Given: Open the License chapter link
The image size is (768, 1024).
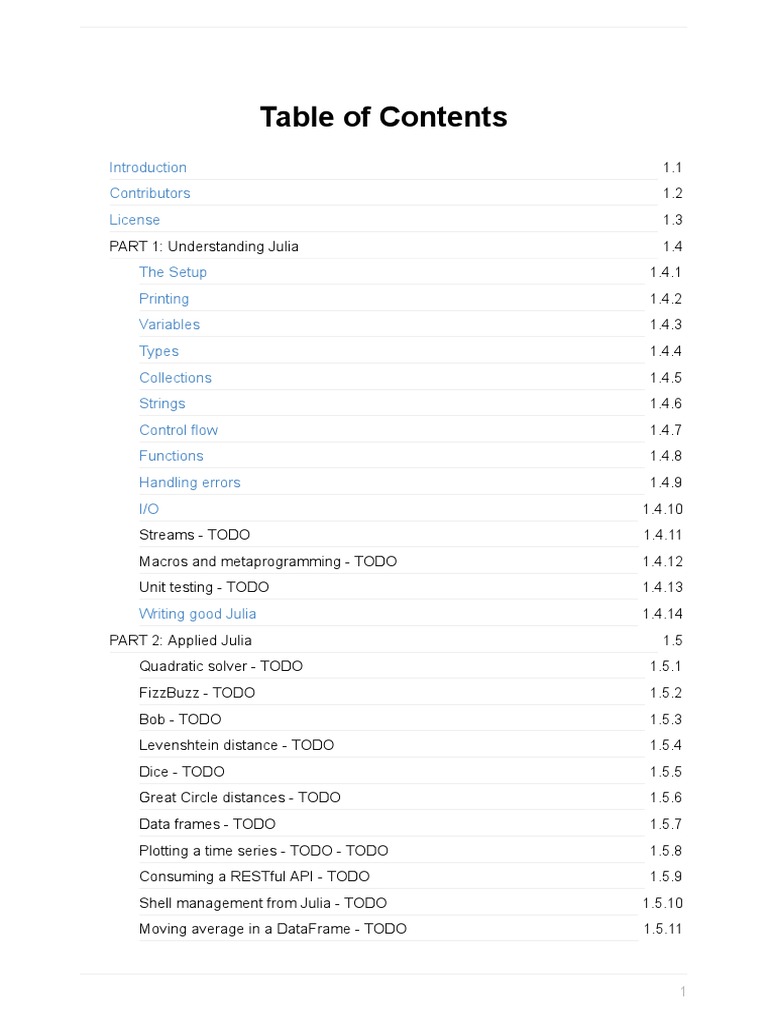Looking at the screenshot, I should pos(135,220).
